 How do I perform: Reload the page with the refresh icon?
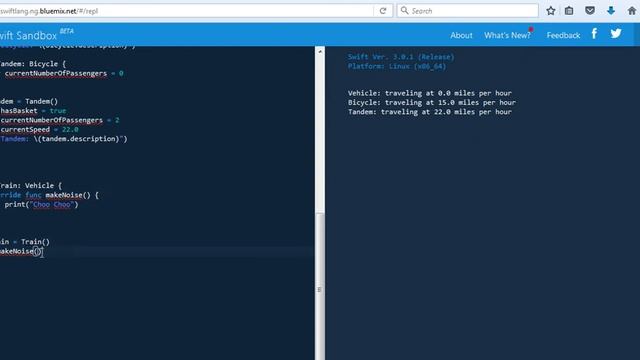pyautogui.click(x=382, y=11)
